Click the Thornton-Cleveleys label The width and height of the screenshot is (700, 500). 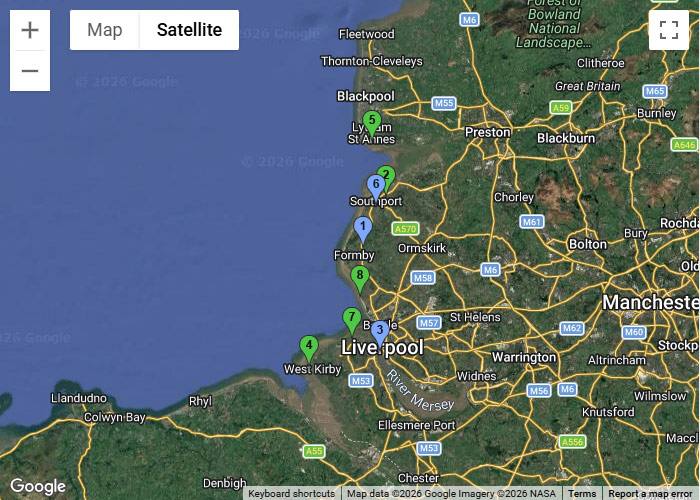point(371,61)
